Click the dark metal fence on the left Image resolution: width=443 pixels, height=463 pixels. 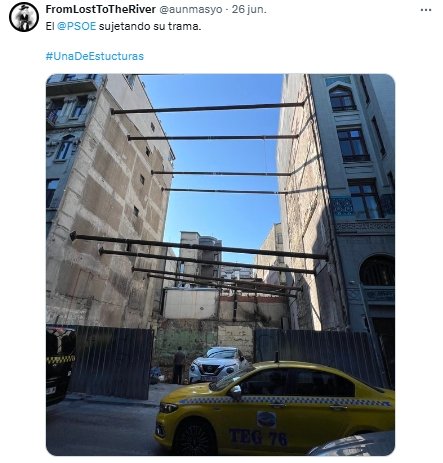(x=111, y=362)
